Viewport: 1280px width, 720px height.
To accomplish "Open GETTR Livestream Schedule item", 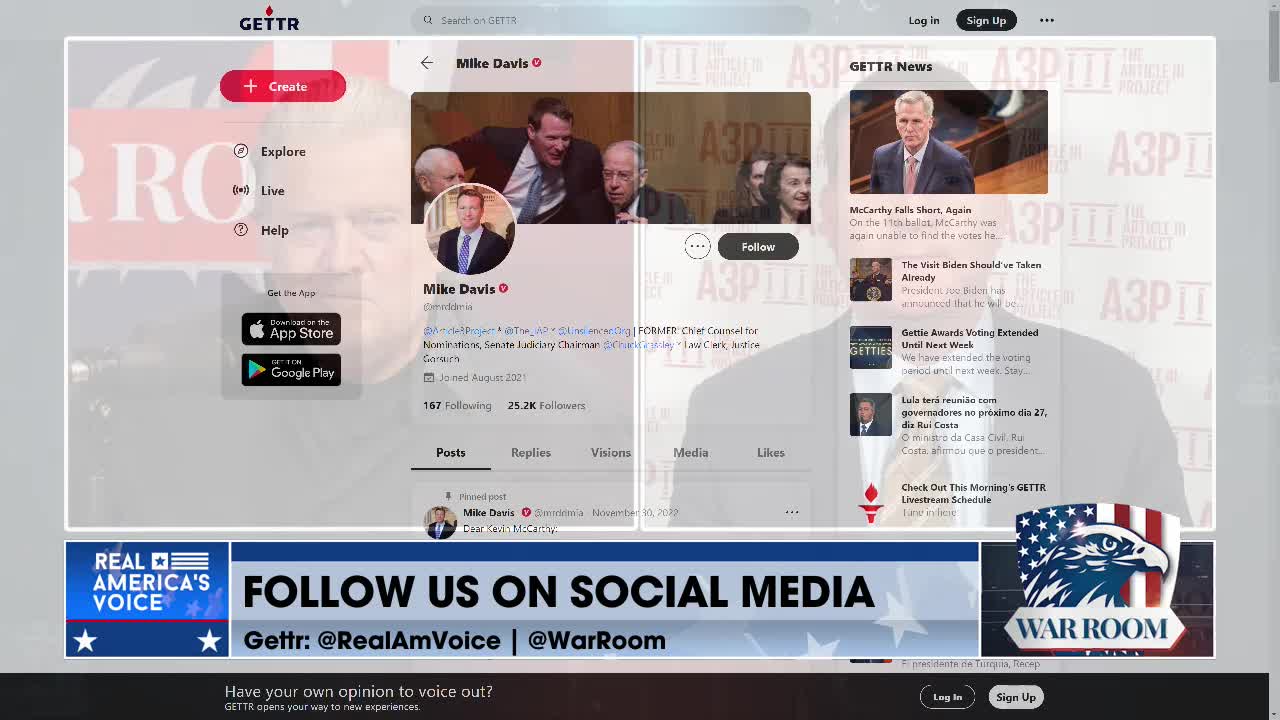I will [x=973, y=493].
